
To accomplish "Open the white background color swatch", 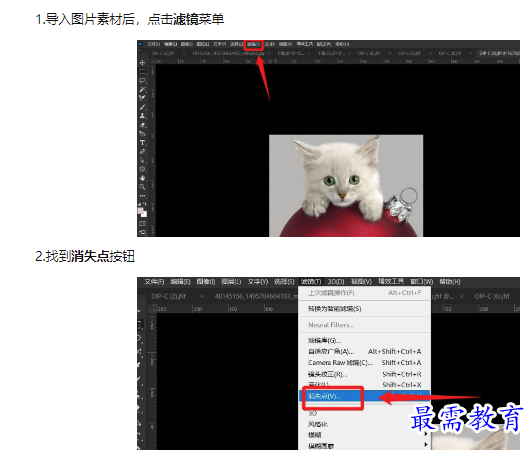I will (x=145, y=214).
